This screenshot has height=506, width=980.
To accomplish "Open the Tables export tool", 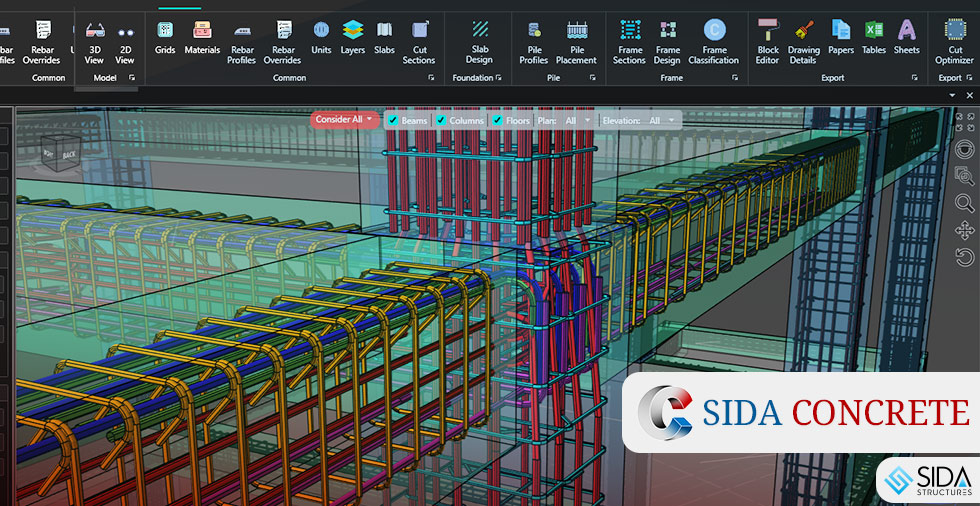I will pos(874,38).
